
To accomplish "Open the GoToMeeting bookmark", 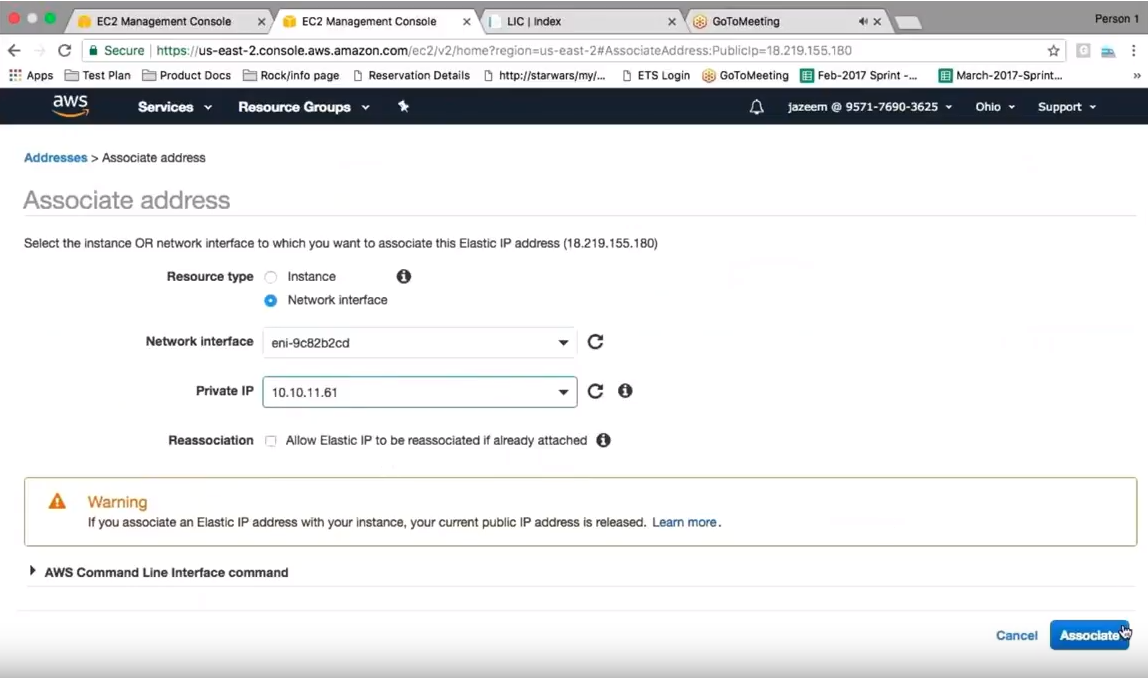I will (x=745, y=75).
